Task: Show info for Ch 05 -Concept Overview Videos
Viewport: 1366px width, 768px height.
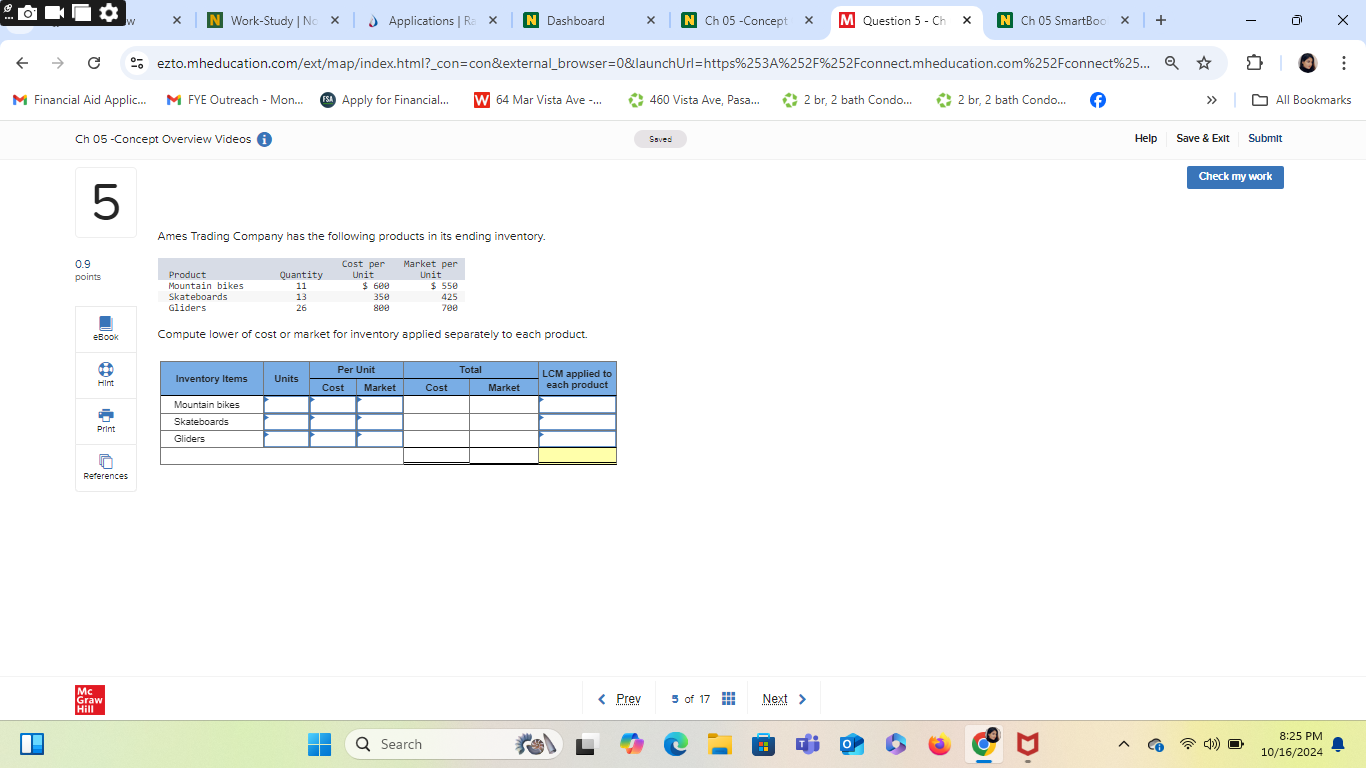Action: (264, 139)
